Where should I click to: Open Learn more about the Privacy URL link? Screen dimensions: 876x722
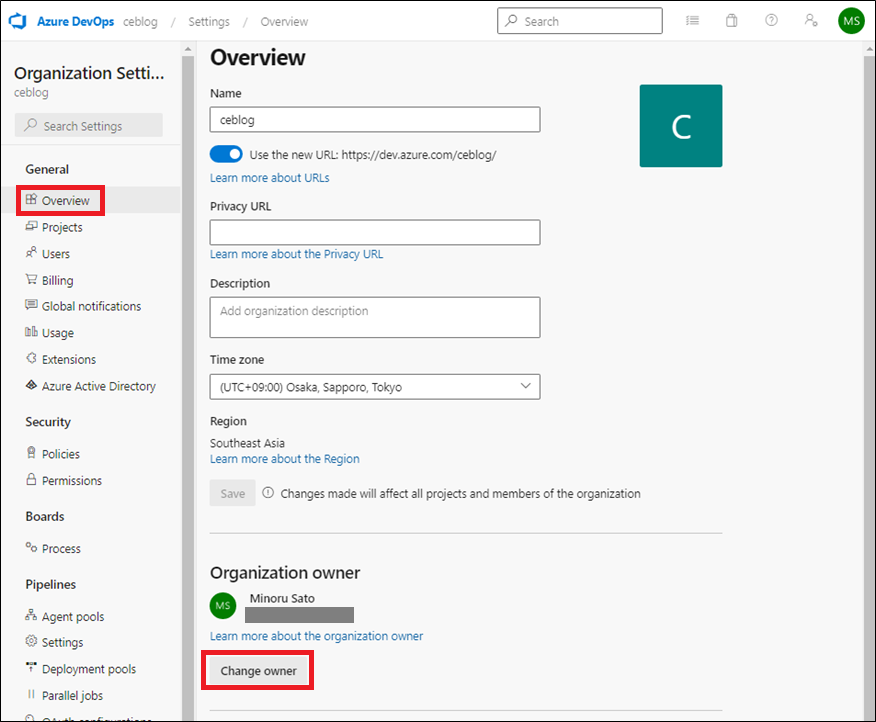tap(296, 254)
